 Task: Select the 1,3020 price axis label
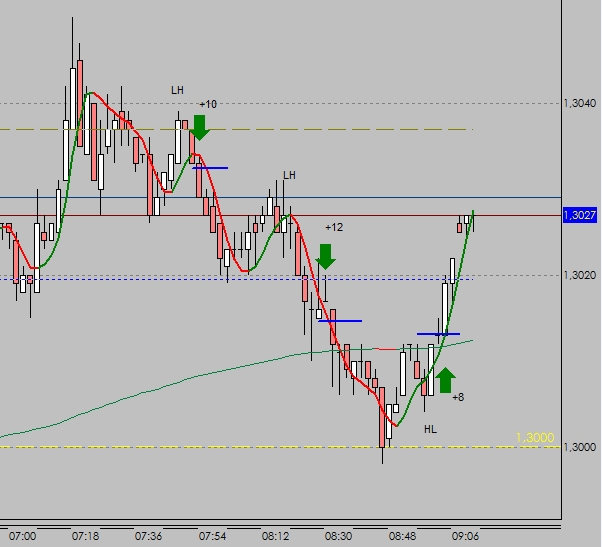pos(580,275)
